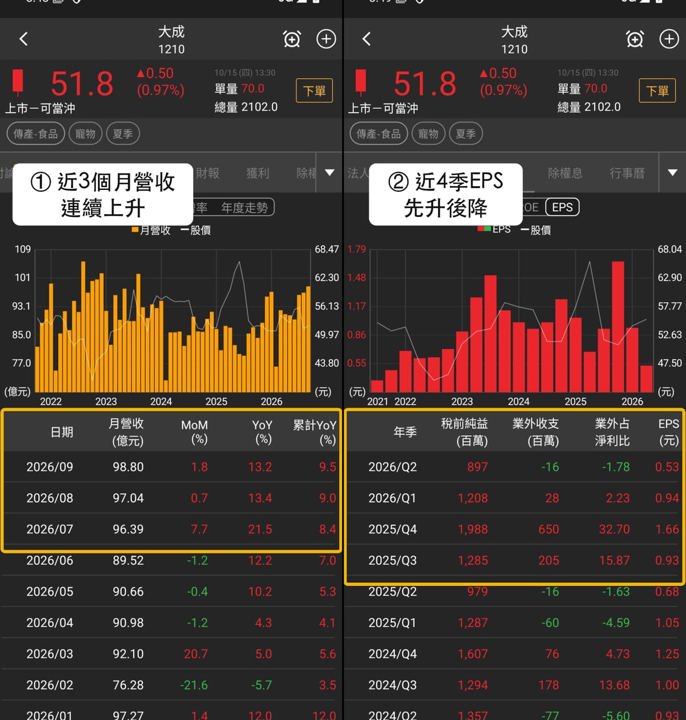The width and height of the screenshot is (686, 720).
Task: Tap the monthly revenue bar chart
Action: click(x=173, y=321)
